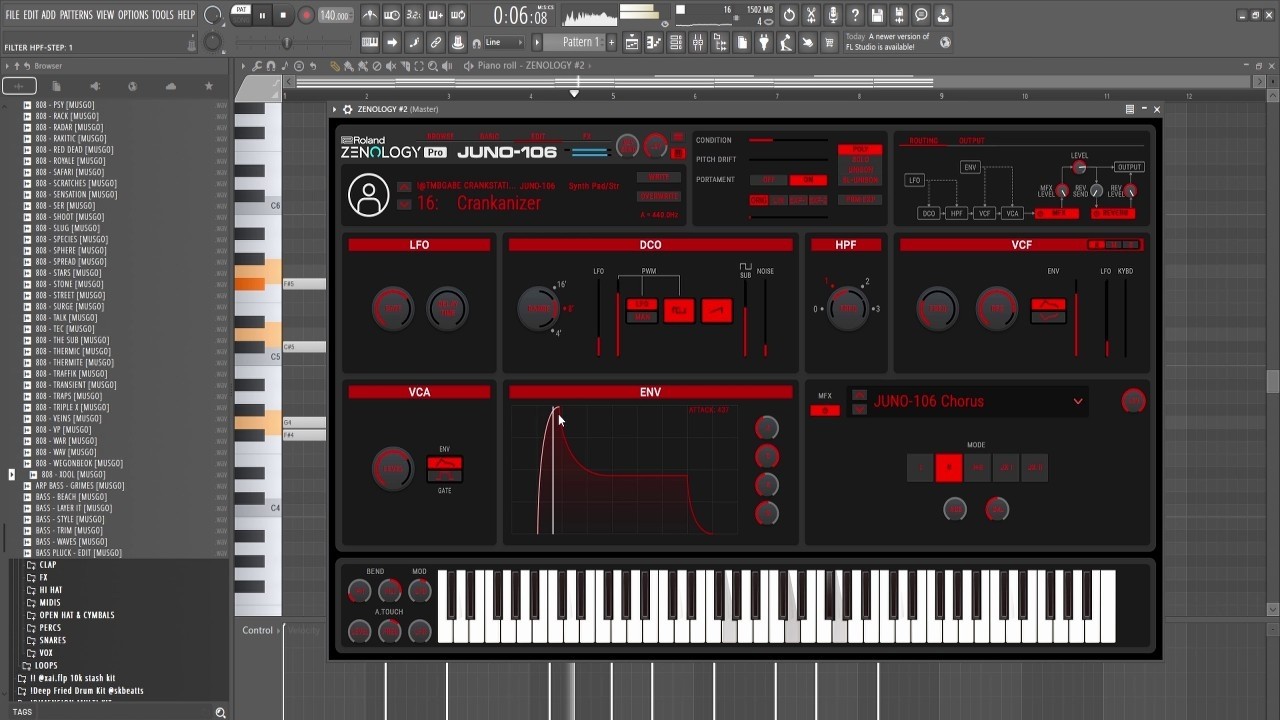Viewport: 1280px width, 720px height.
Task: Click the record button in the transport
Action: 307,15
